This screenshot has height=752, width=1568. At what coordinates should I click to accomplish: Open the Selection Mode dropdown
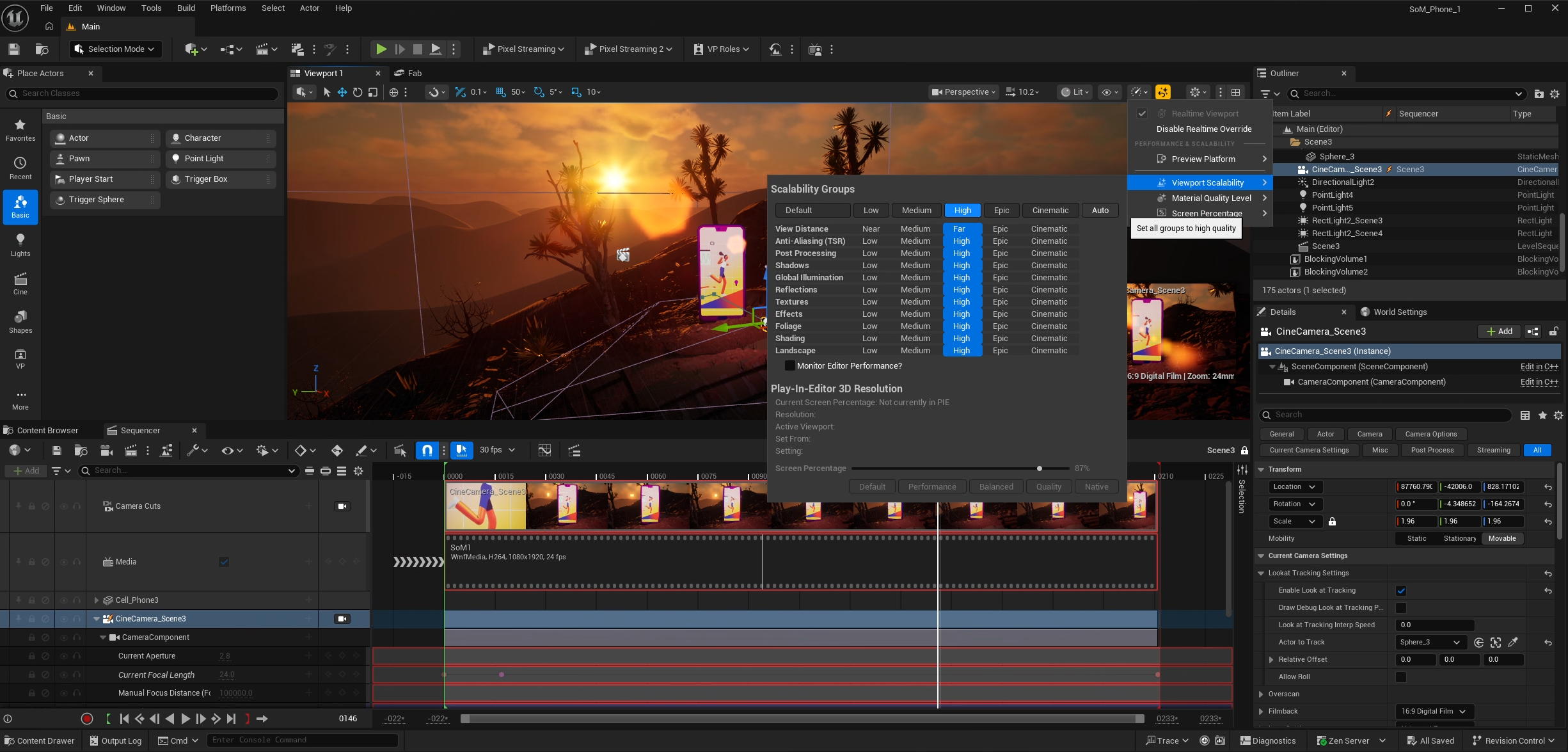coord(115,49)
